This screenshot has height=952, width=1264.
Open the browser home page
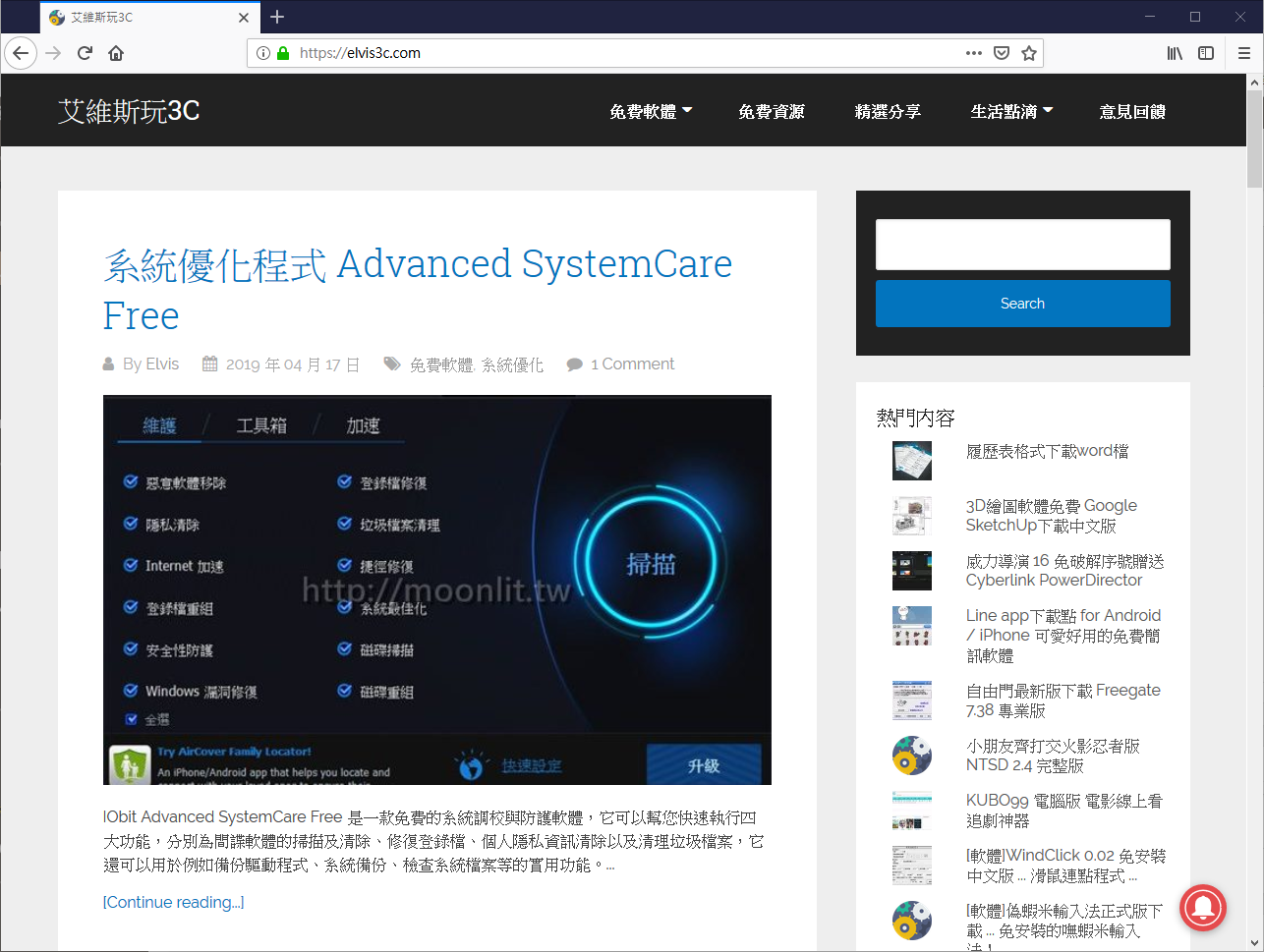[116, 53]
